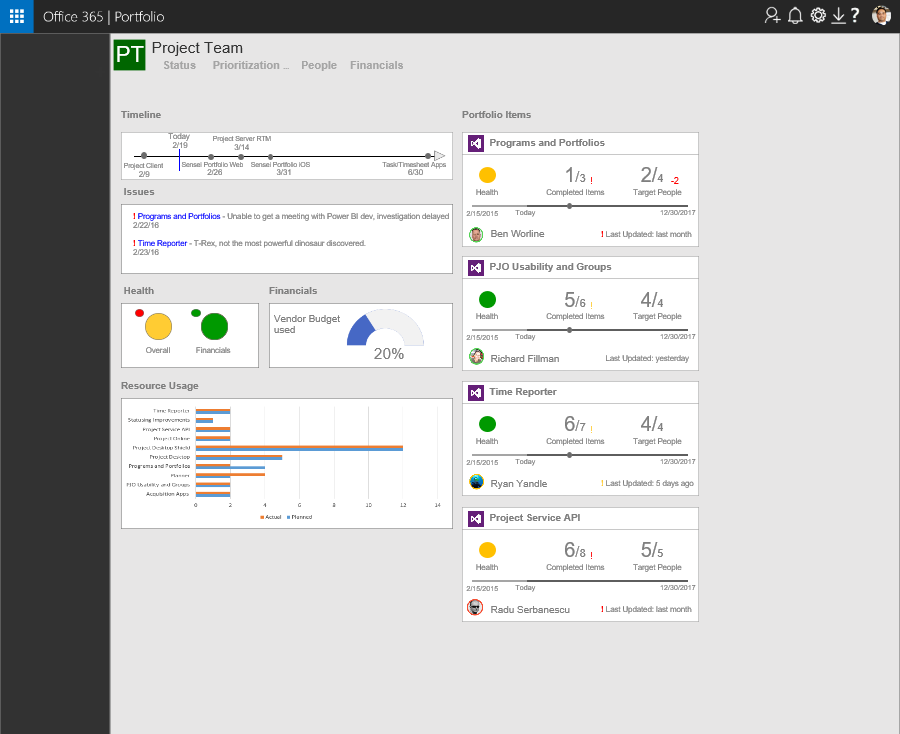Click Visual Studio icon on PJO Usability card
Image resolution: width=900 pixels, height=734 pixels.
click(476, 267)
